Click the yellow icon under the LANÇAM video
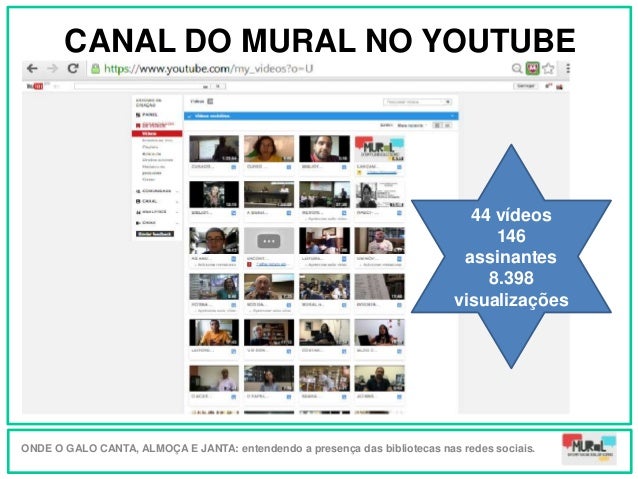 [x=359, y=173]
